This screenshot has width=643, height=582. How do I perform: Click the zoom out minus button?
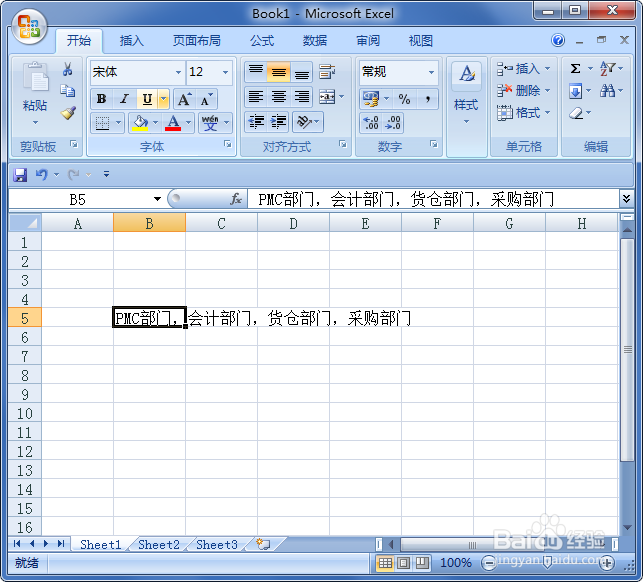[488, 563]
